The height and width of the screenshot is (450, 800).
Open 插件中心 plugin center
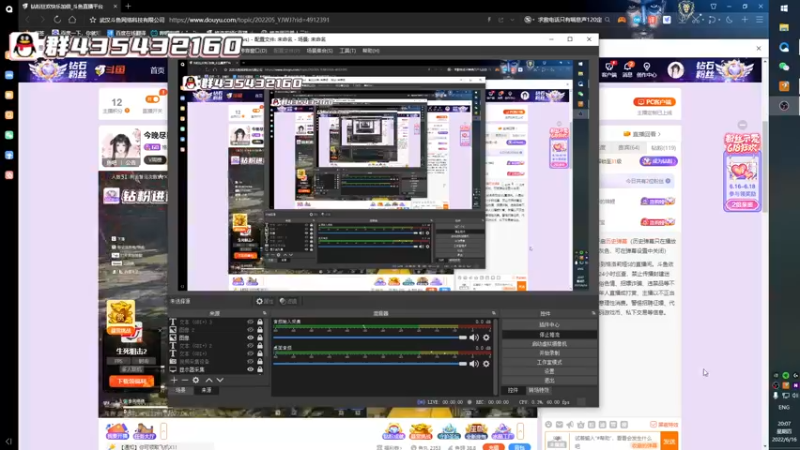pyautogui.click(x=549, y=325)
